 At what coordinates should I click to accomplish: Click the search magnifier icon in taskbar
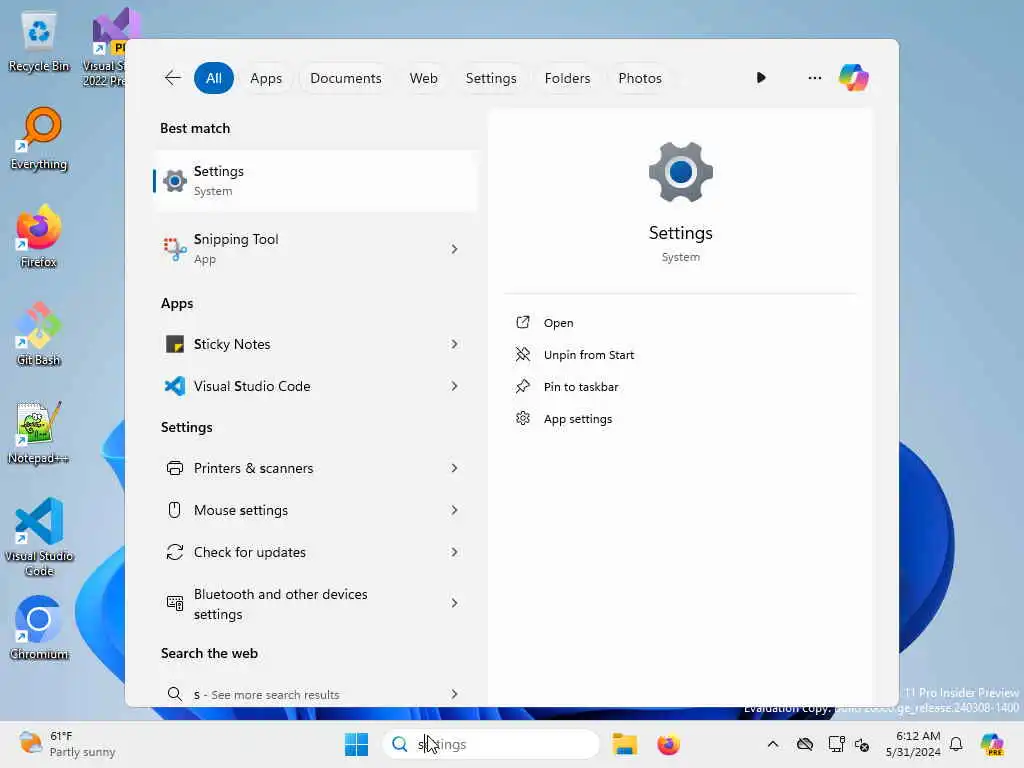[400, 744]
